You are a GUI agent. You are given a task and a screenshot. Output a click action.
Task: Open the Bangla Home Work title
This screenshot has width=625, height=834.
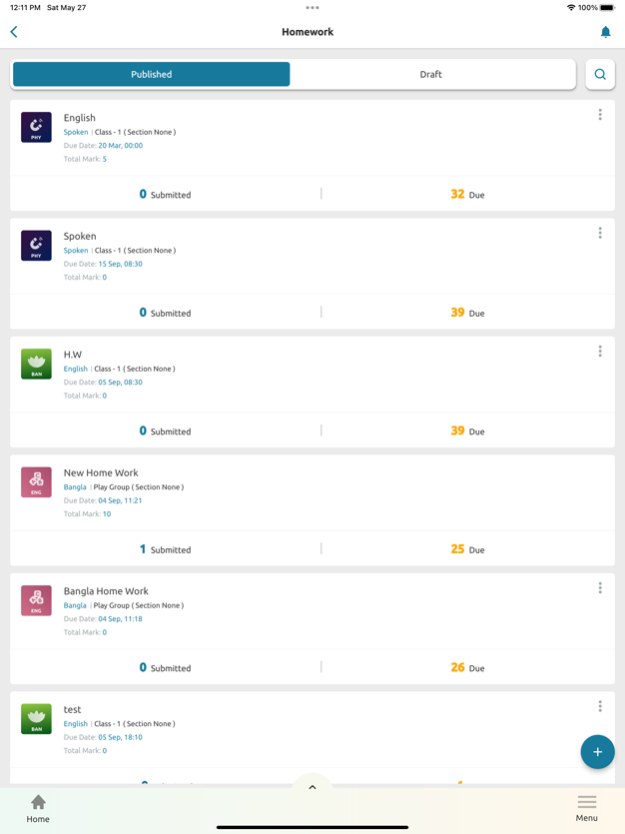click(x=106, y=591)
